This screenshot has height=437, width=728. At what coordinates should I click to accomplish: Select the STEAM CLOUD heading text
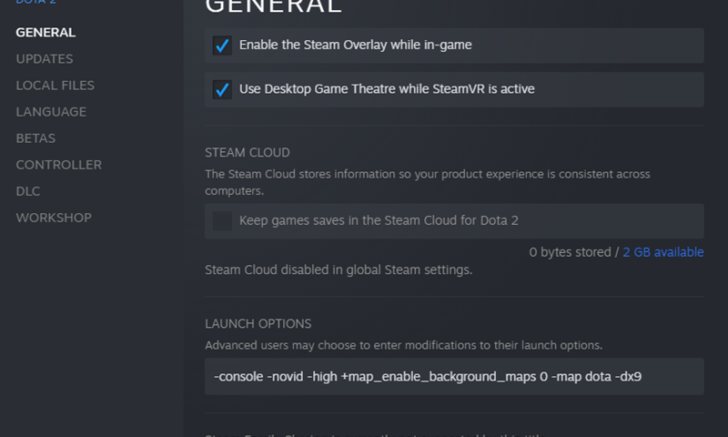(247, 153)
